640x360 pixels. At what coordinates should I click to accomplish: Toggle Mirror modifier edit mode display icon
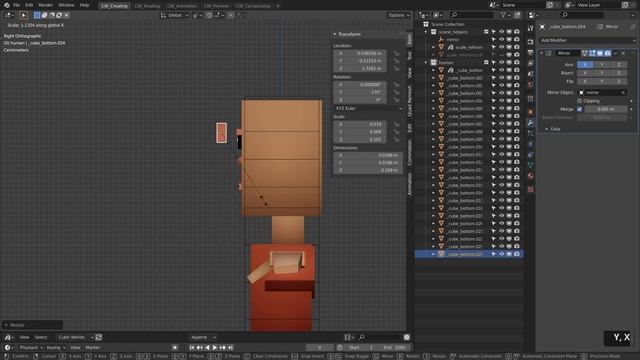pyautogui.click(x=592, y=53)
